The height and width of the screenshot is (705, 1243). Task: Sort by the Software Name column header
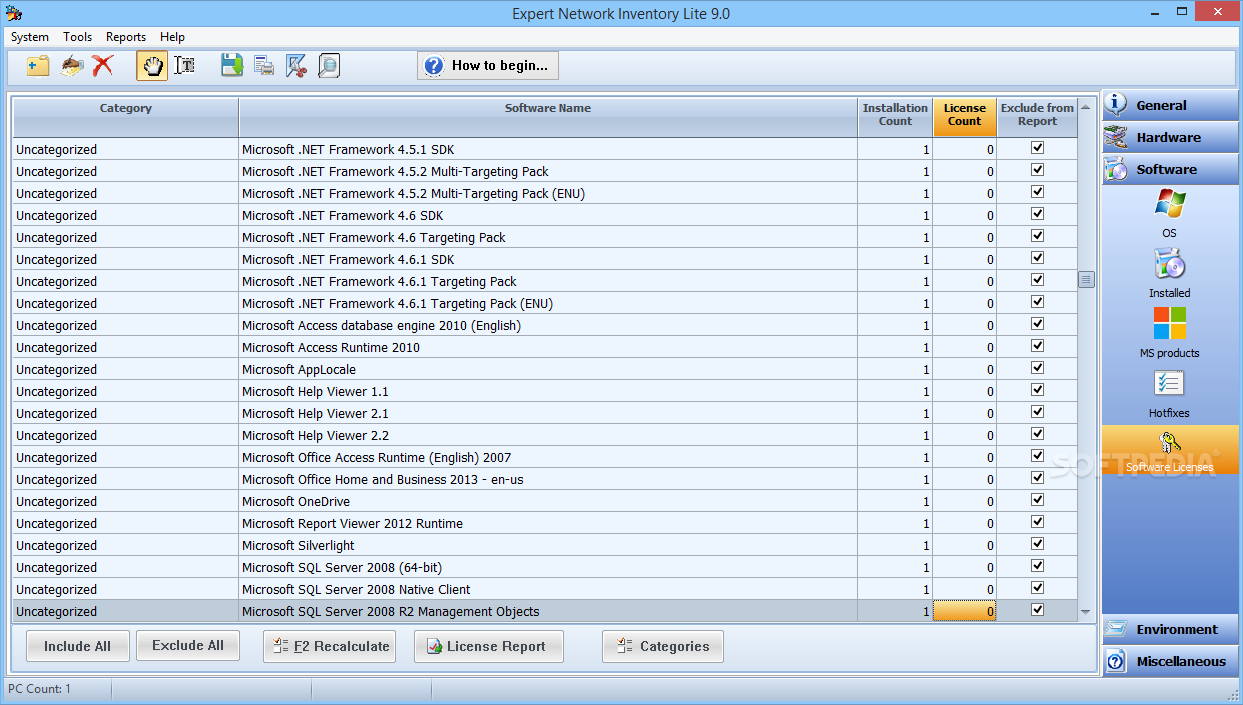pos(548,117)
